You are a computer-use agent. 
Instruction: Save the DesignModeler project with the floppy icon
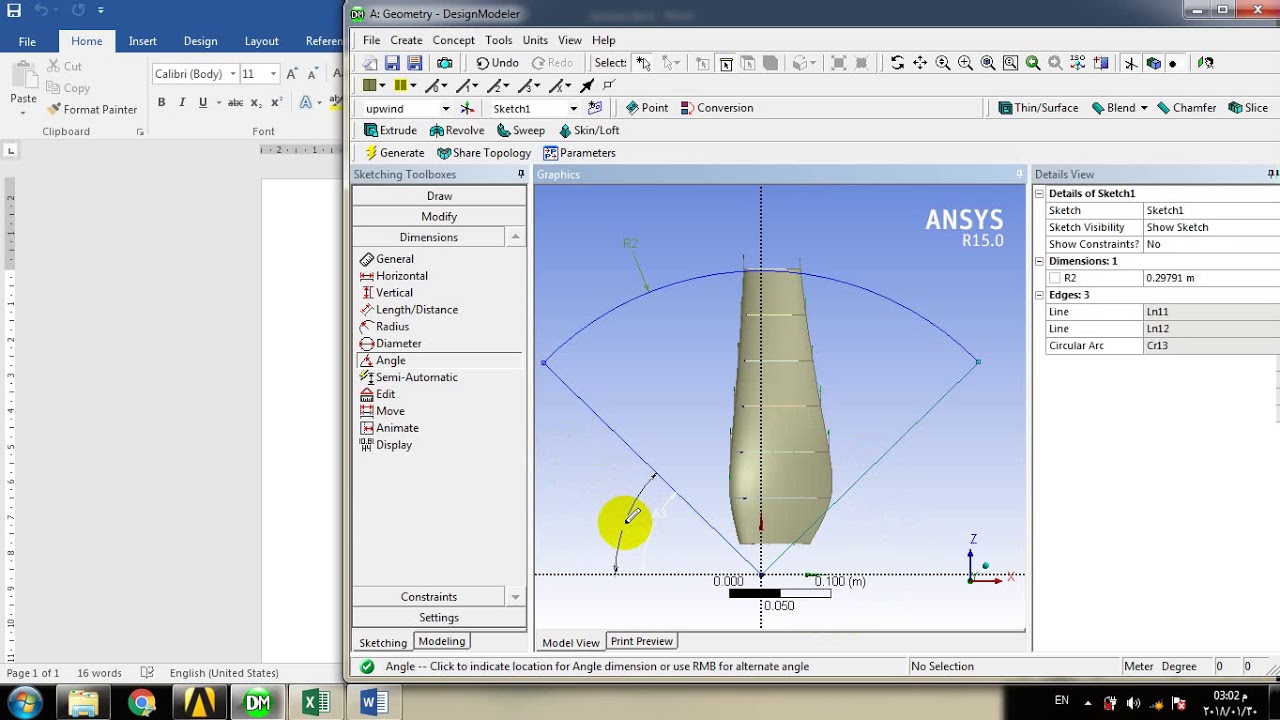(x=392, y=63)
